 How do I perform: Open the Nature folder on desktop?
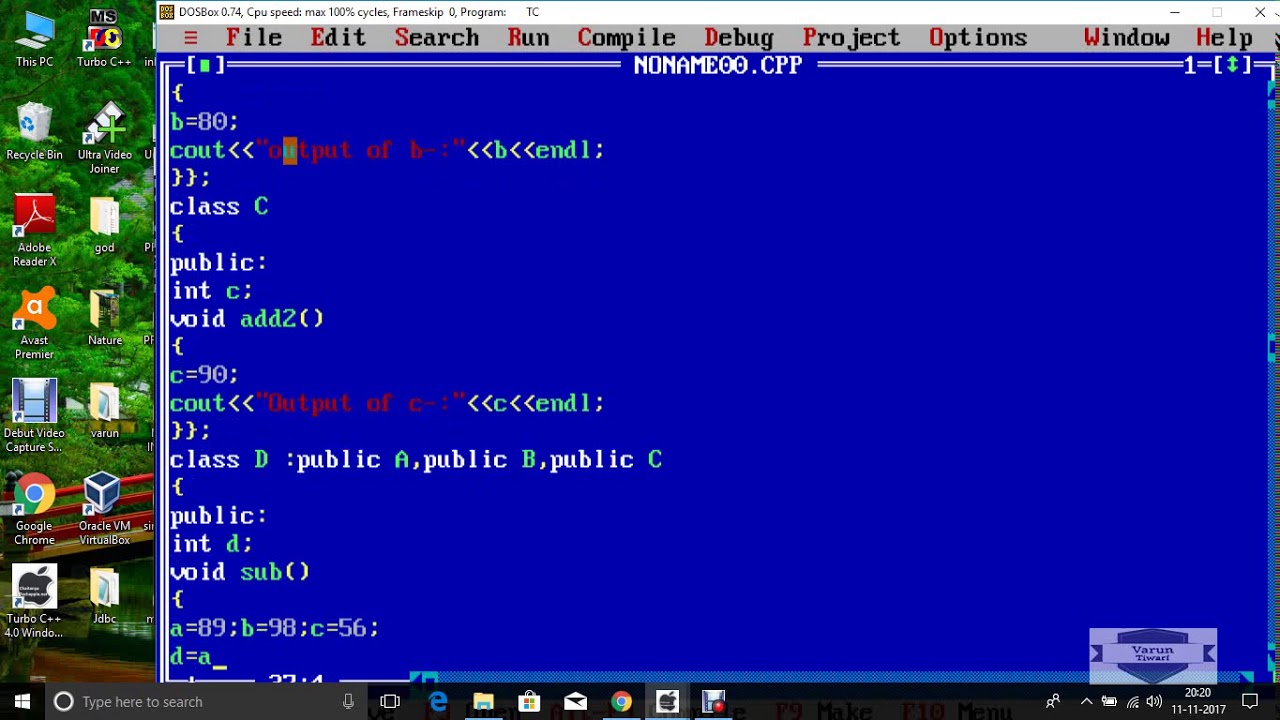104,318
